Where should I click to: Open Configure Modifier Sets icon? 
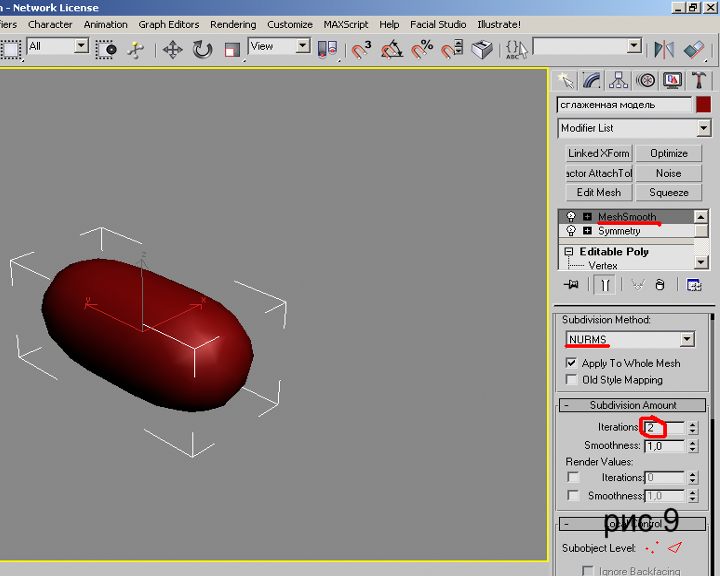pyautogui.click(x=693, y=285)
